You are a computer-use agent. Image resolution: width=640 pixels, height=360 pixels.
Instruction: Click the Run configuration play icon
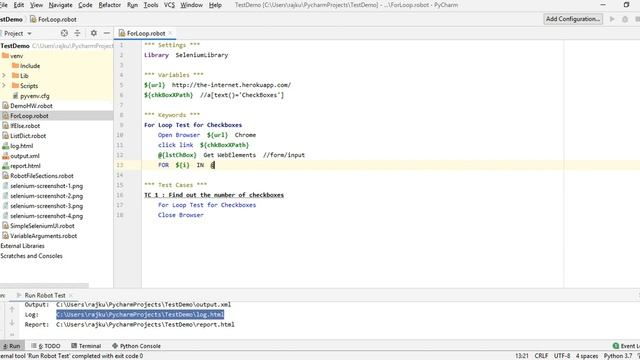pyautogui.click(x=612, y=19)
